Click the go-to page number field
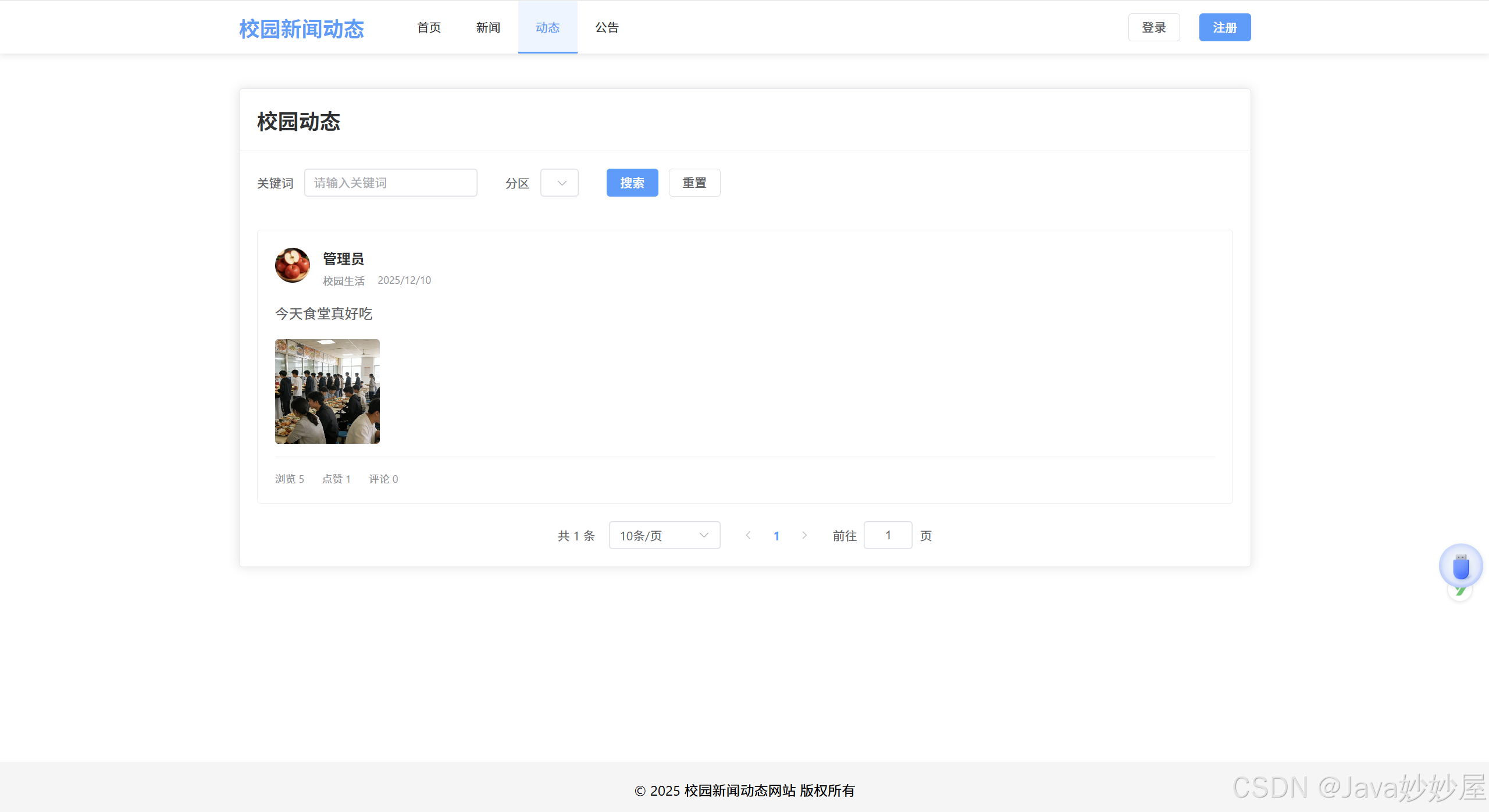Screen dimensions: 1489x812 pyautogui.click(x=888, y=535)
